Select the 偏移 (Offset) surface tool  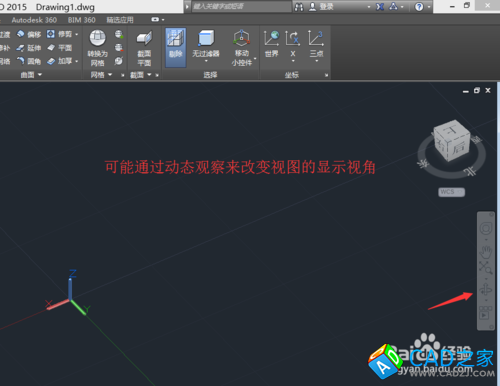pyautogui.click(x=29, y=34)
